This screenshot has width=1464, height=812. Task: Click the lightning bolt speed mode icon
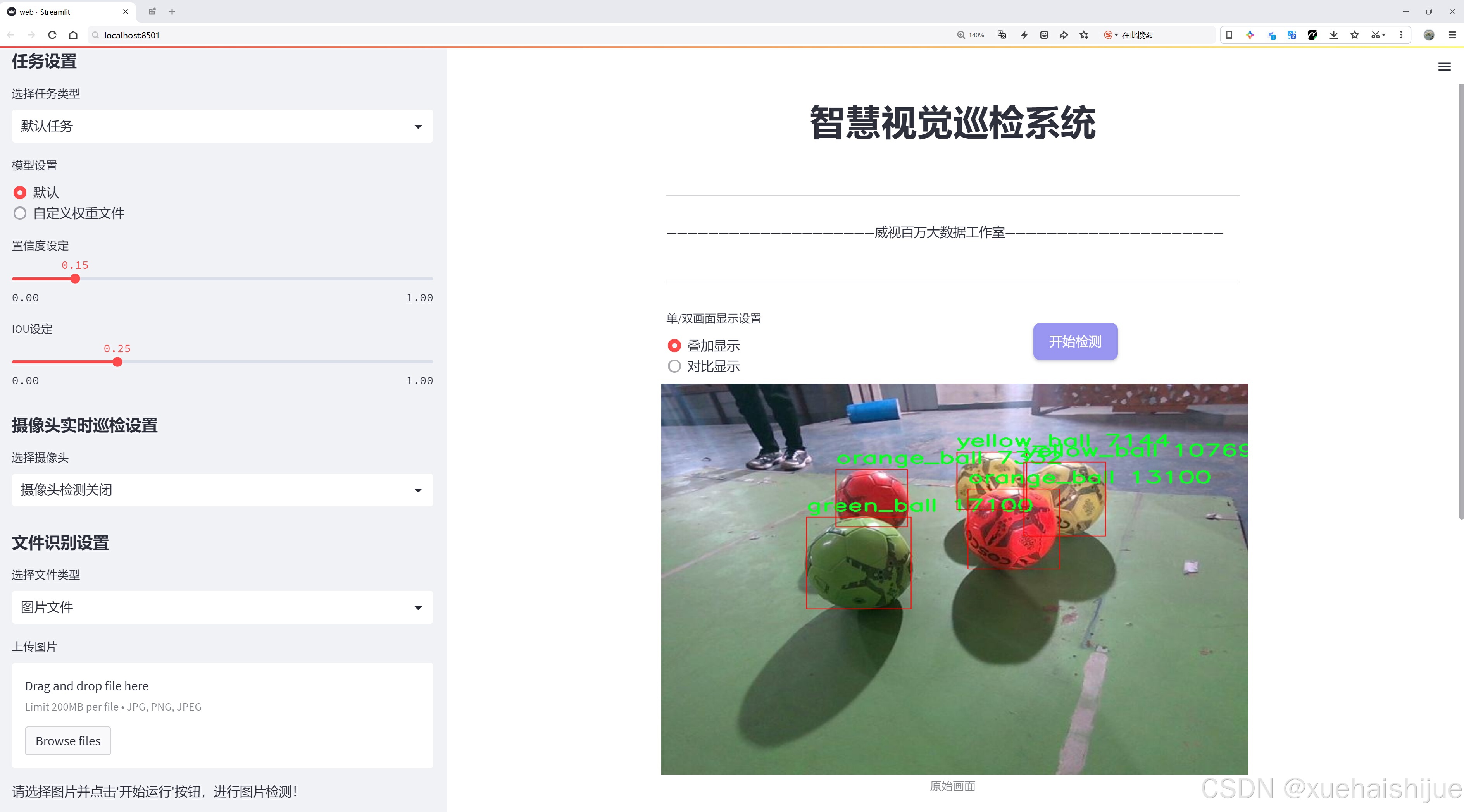1024,34
